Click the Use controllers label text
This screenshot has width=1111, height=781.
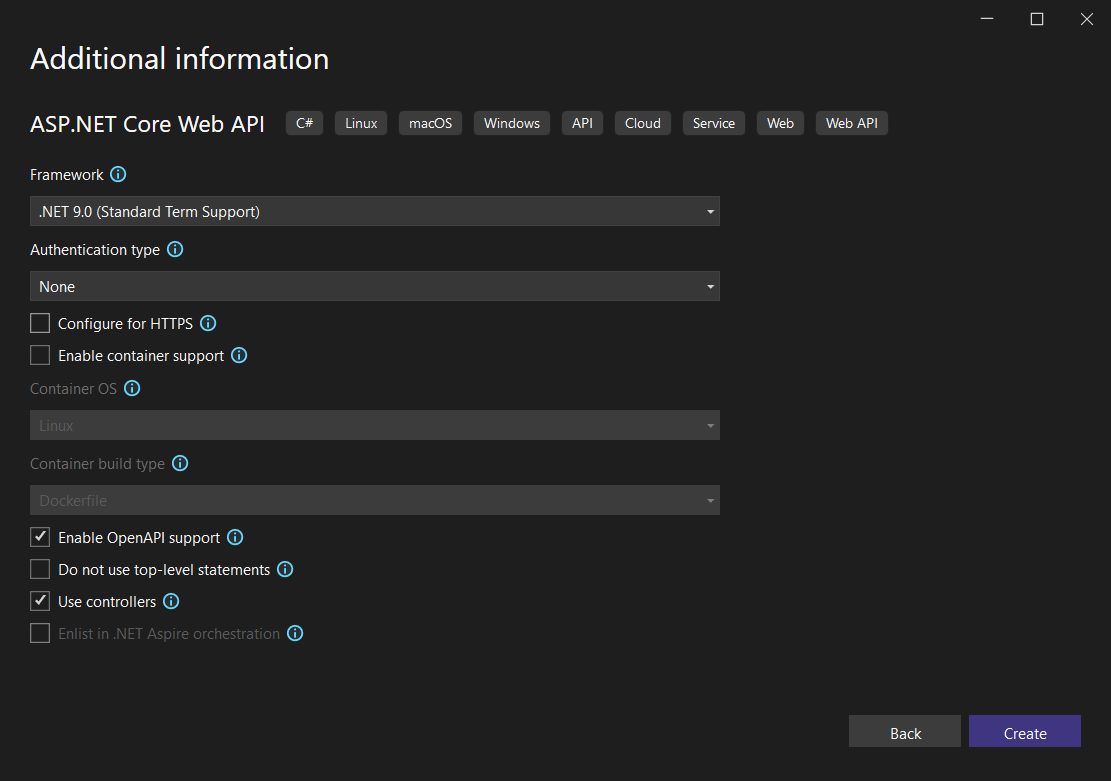coord(107,602)
